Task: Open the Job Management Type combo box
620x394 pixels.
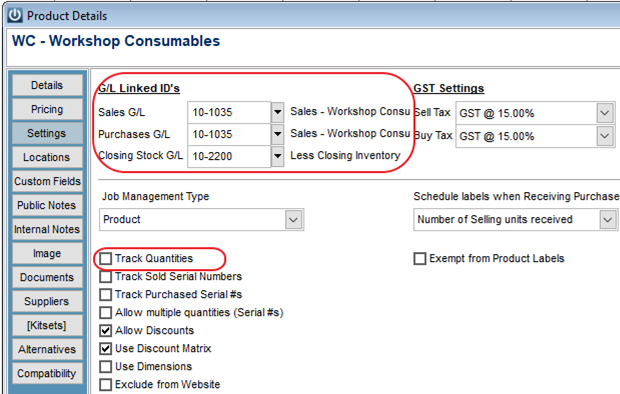Action: [201, 220]
